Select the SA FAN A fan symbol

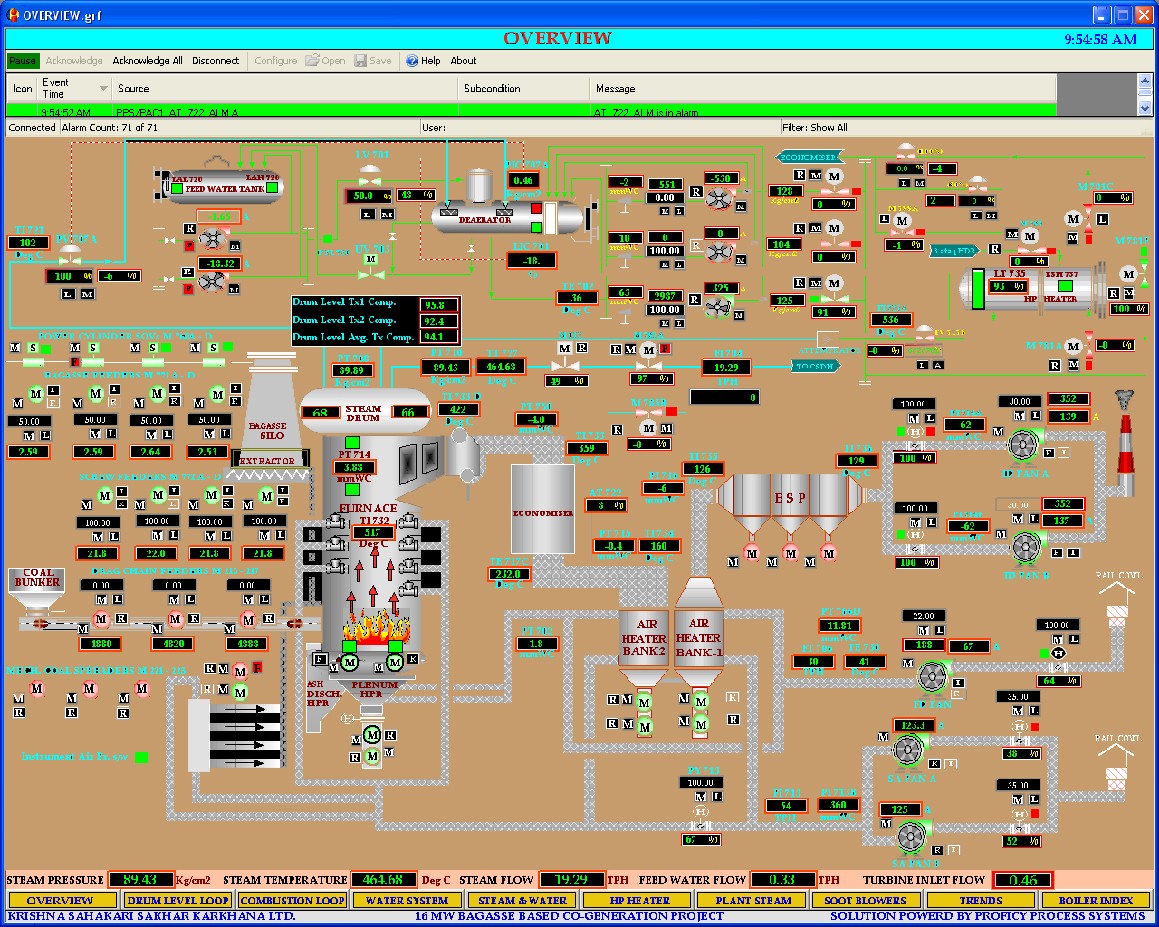pos(908,750)
